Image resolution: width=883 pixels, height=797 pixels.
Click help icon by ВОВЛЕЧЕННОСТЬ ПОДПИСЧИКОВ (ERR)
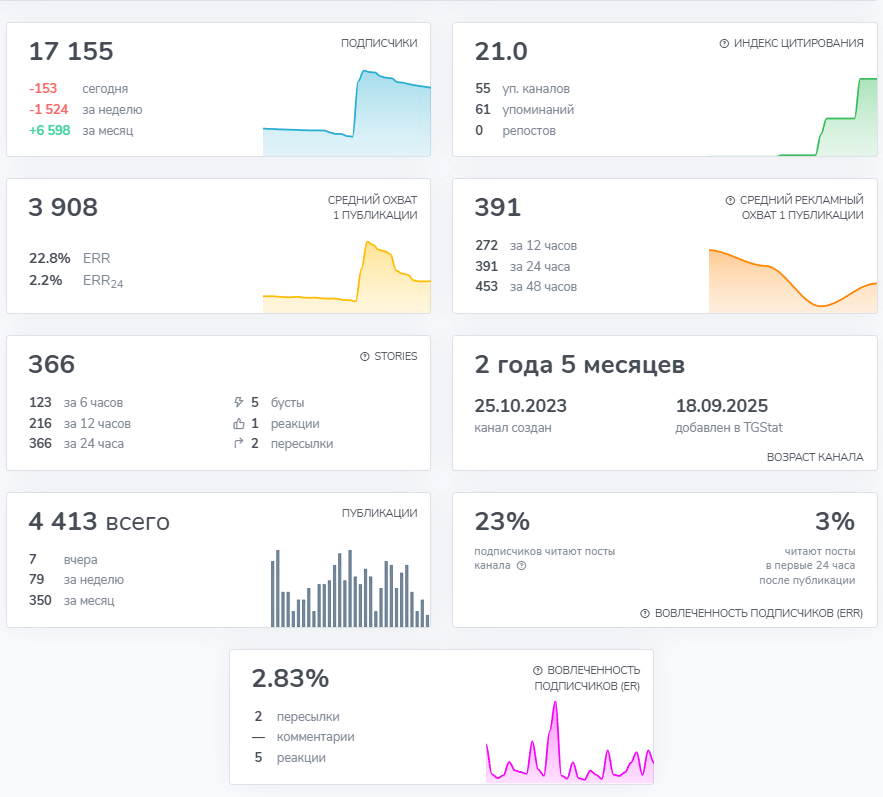tap(645, 613)
